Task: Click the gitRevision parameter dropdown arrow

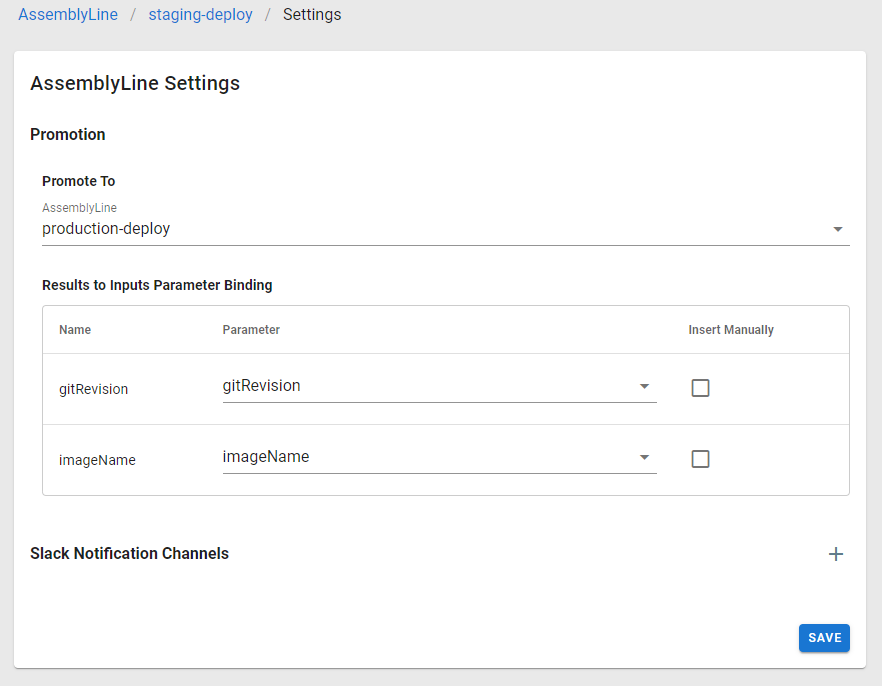Action: (644, 386)
